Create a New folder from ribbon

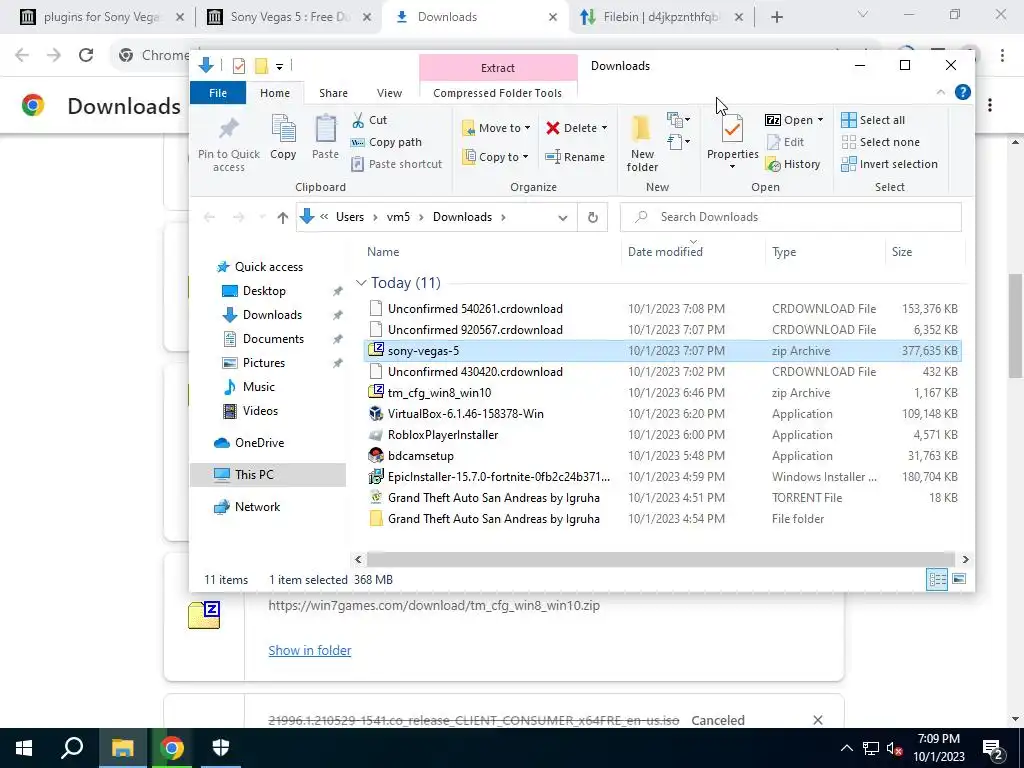[x=642, y=144]
